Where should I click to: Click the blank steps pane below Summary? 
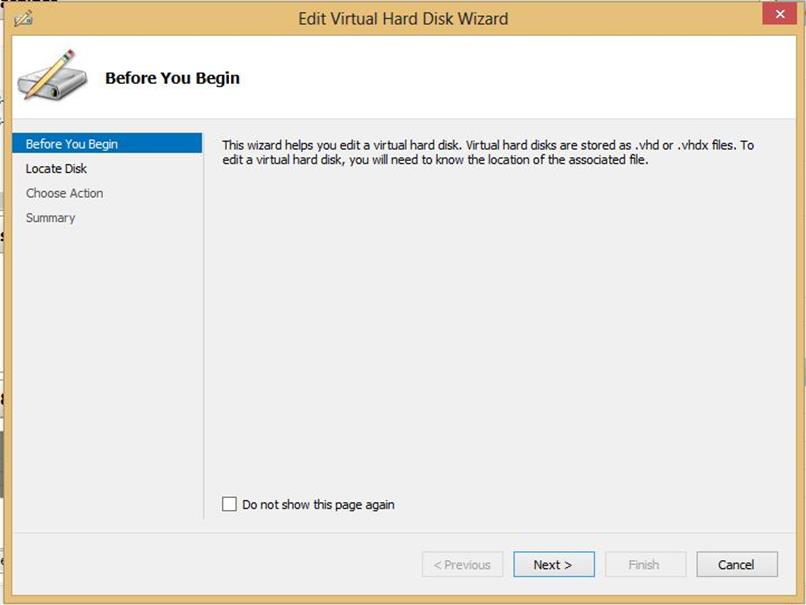[107, 370]
